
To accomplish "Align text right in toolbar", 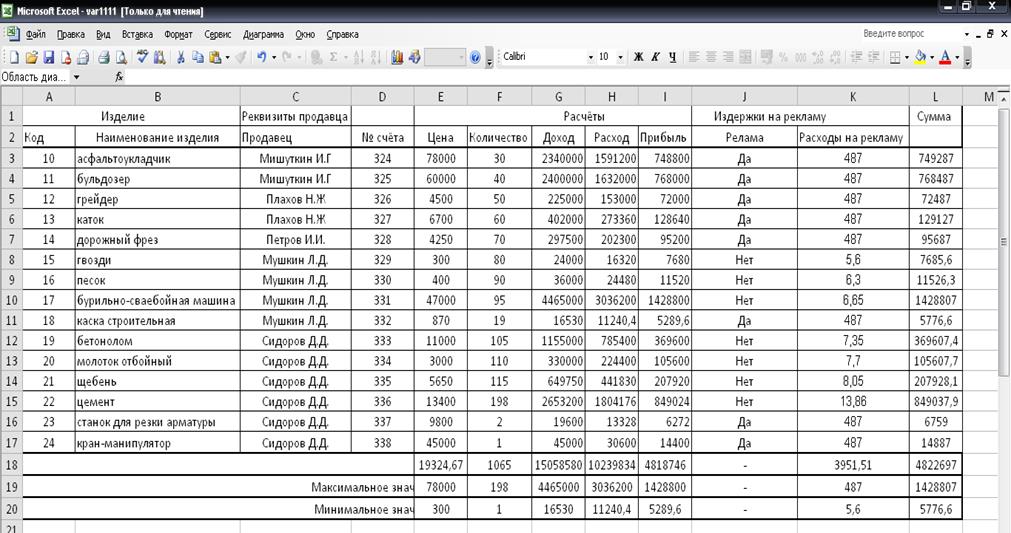I will [x=728, y=57].
